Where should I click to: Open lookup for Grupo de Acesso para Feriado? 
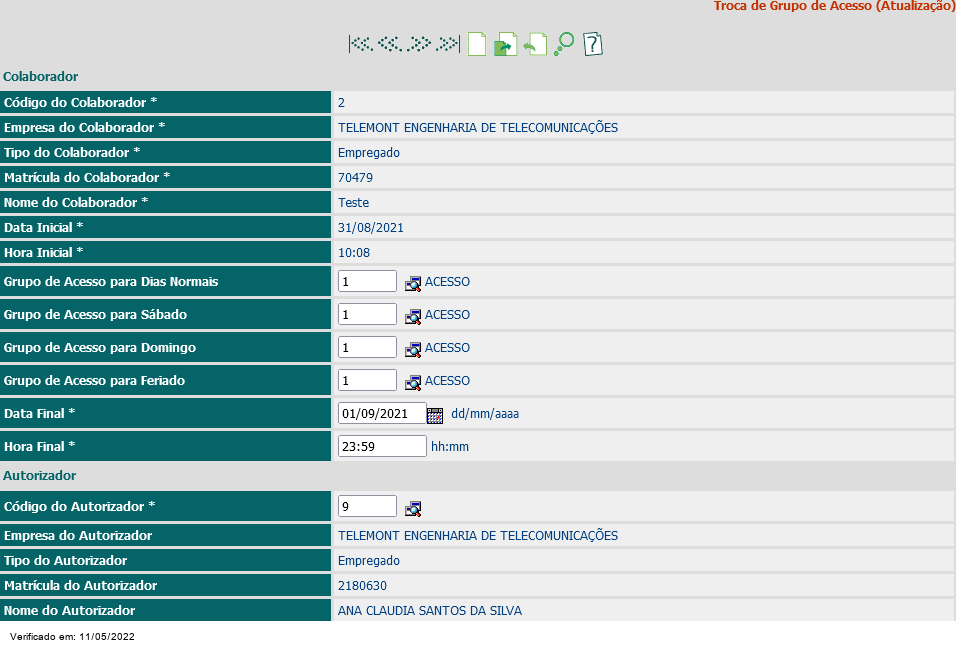point(413,382)
